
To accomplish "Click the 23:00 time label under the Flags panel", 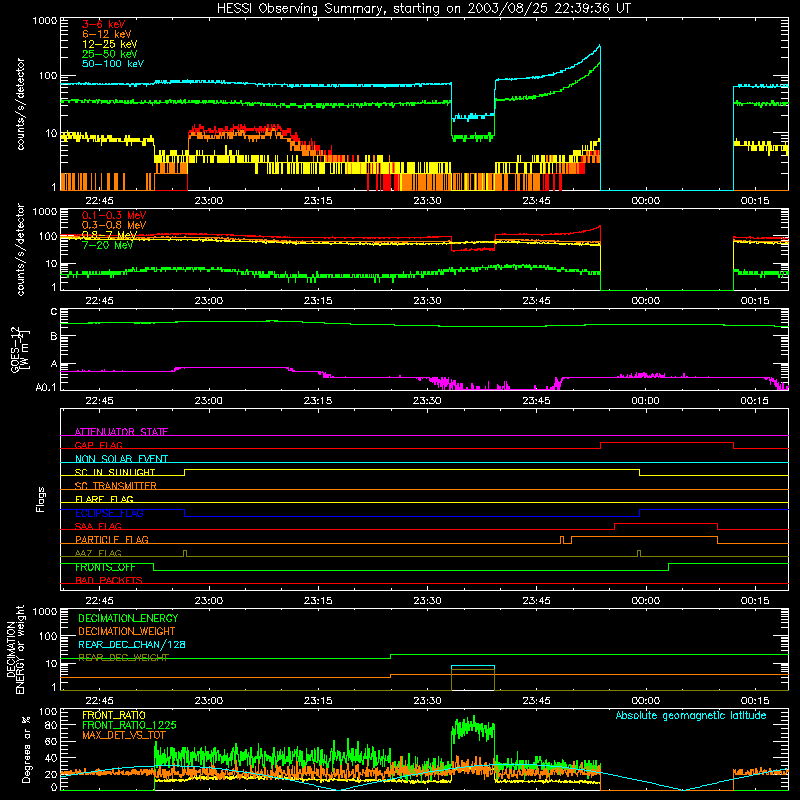I will [209, 601].
